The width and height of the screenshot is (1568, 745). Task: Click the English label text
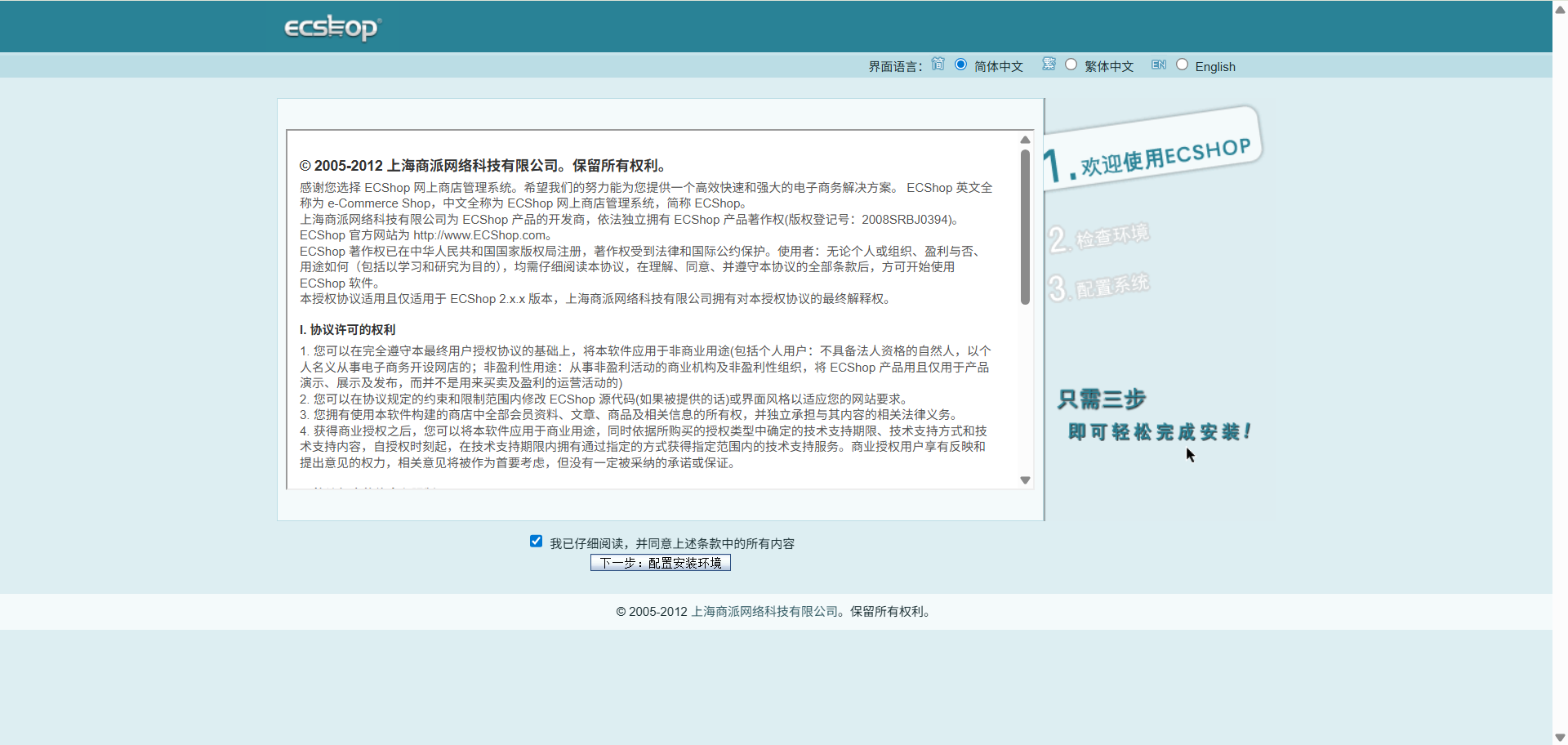pyautogui.click(x=1215, y=67)
